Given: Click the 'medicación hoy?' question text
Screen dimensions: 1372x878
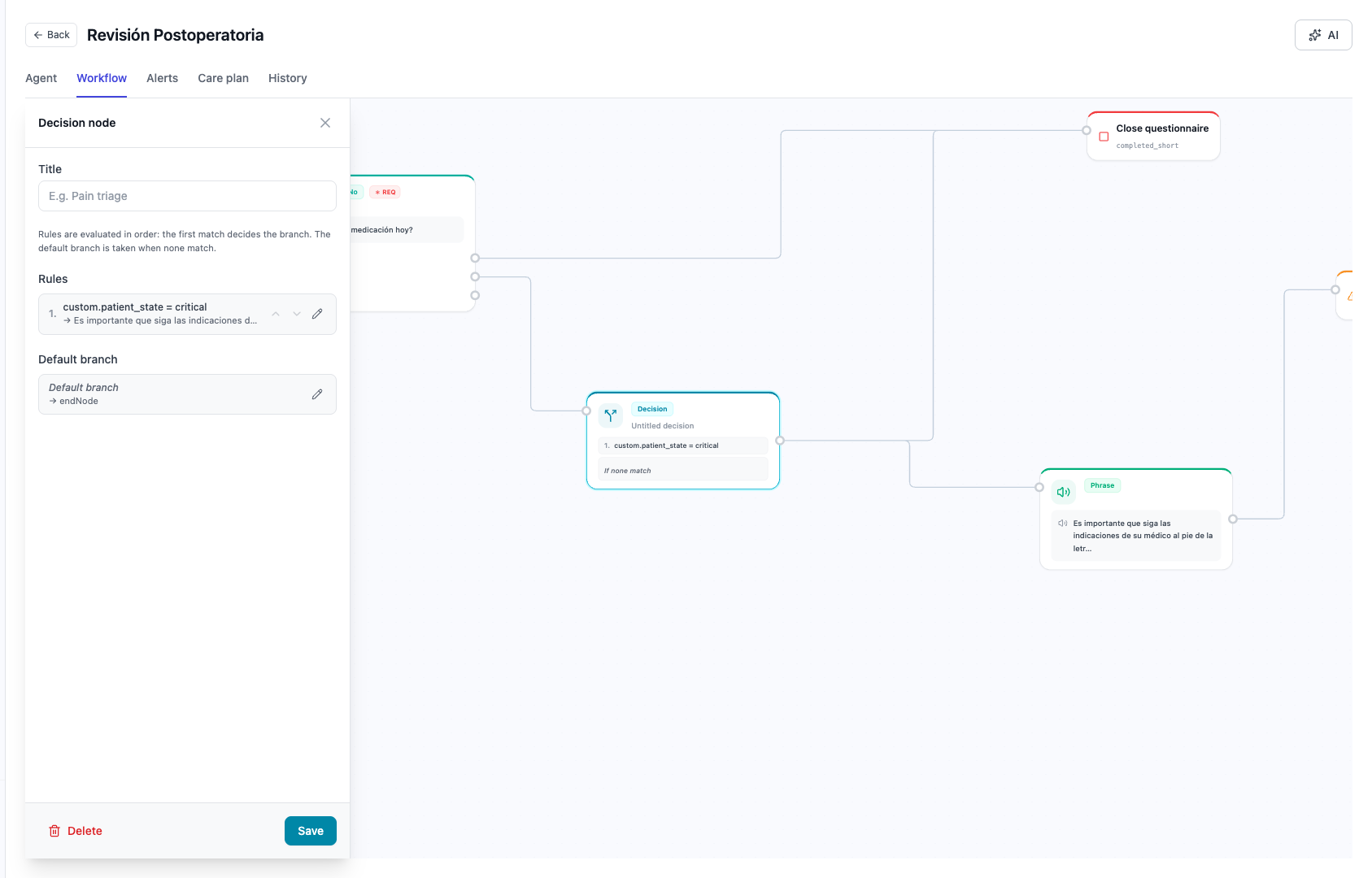Looking at the screenshot, I should click(x=381, y=230).
